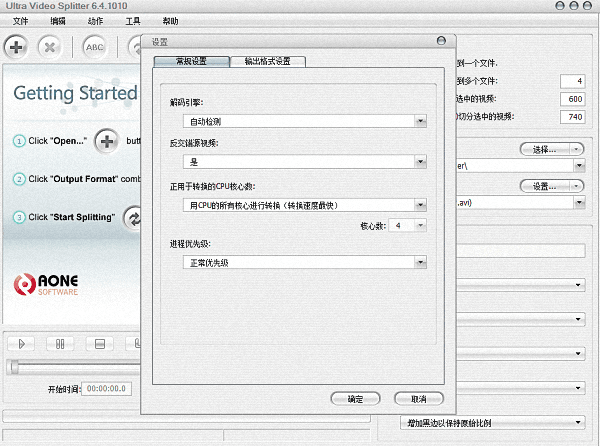Click the field showing value 740
Image resolution: width=600 pixels, height=446 pixels.
pyautogui.click(x=572, y=117)
